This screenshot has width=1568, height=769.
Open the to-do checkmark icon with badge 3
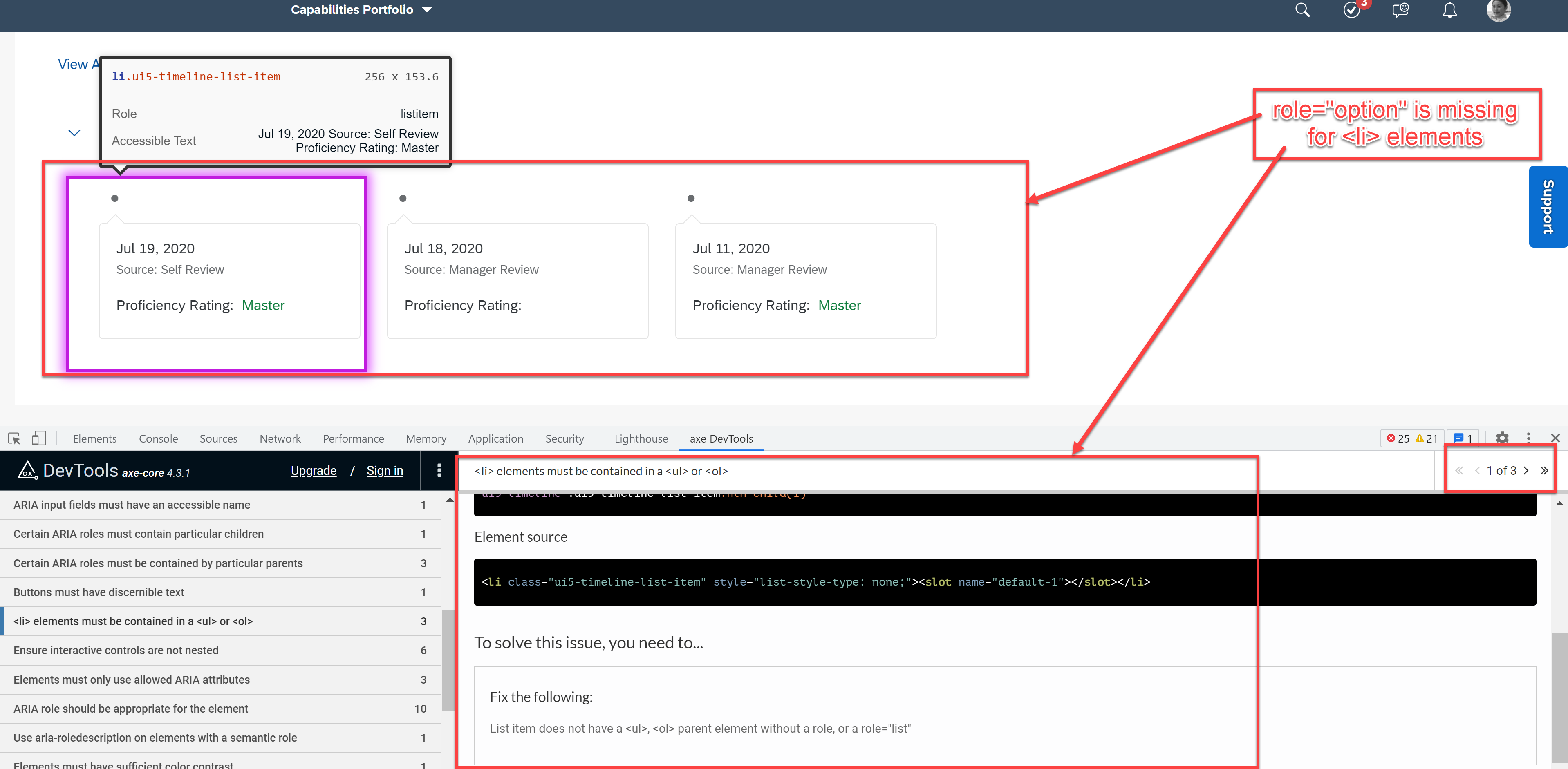tap(1352, 10)
